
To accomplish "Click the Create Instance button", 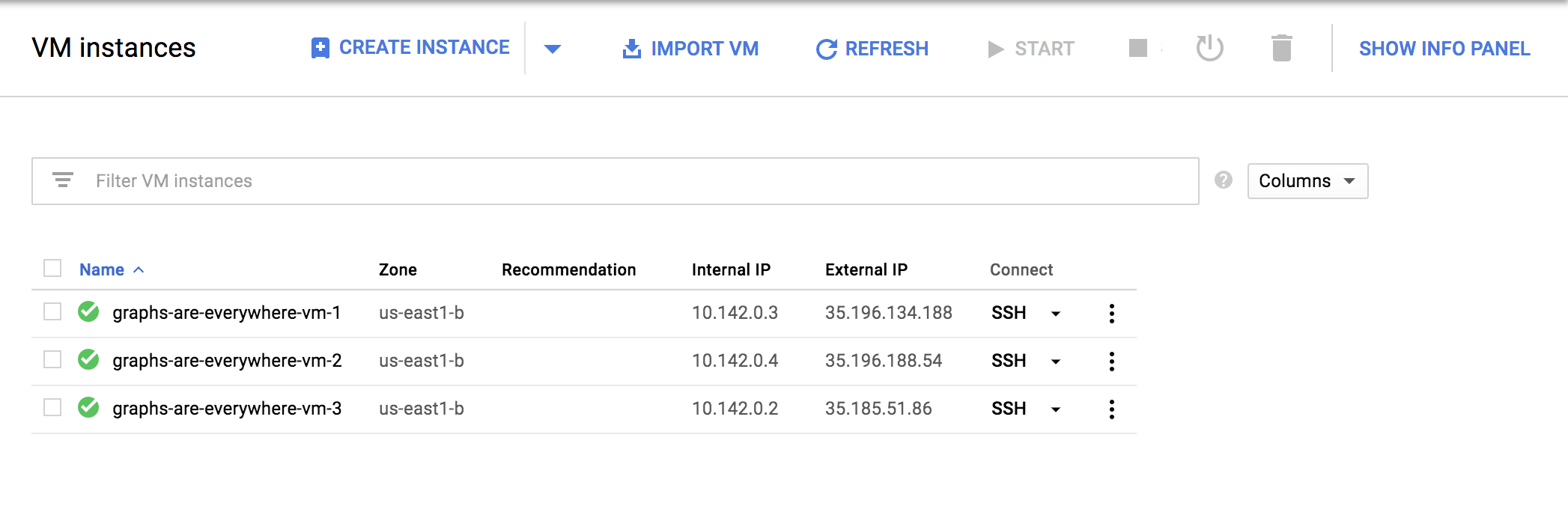I will [410, 48].
